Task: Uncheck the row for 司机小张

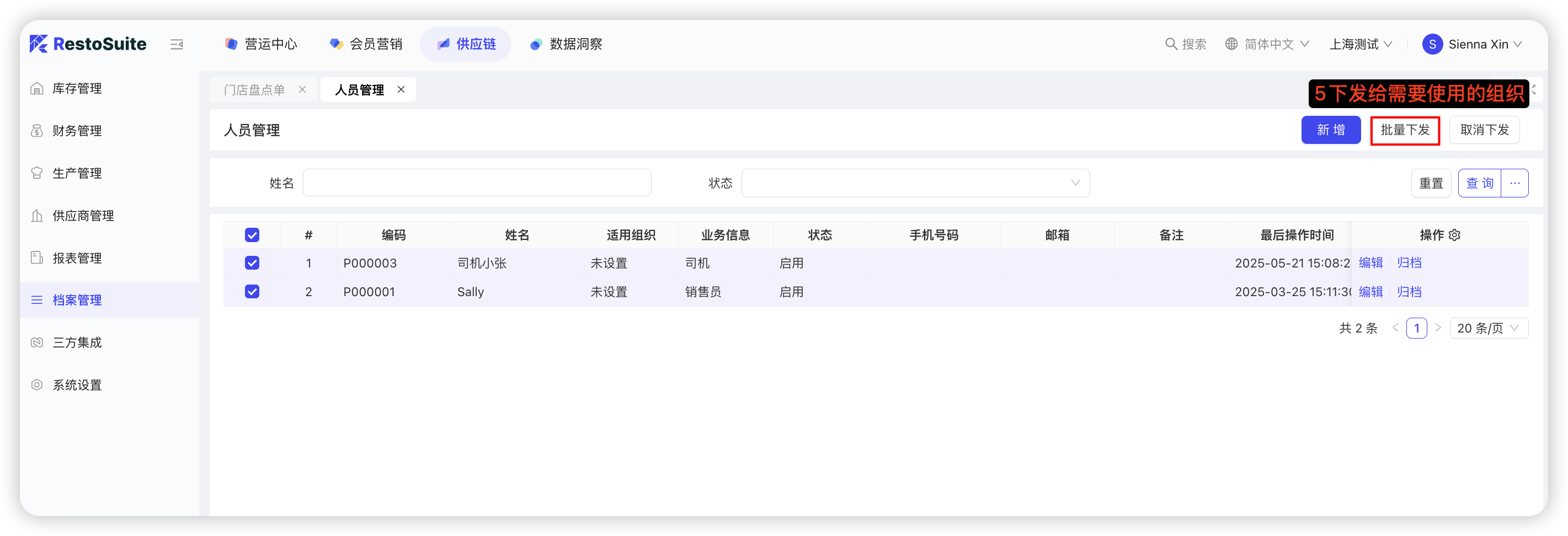Action: (x=252, y=263)
